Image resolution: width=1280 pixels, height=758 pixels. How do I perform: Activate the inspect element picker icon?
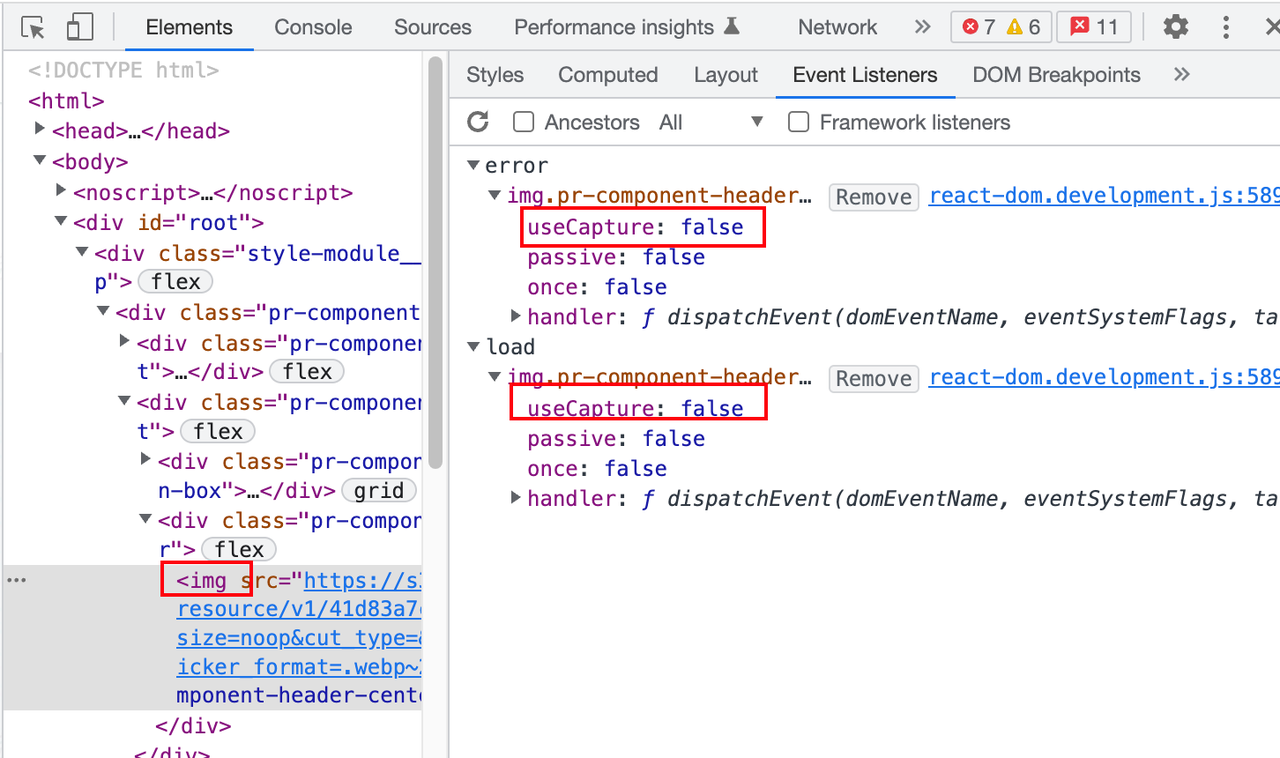coord(33,27)
